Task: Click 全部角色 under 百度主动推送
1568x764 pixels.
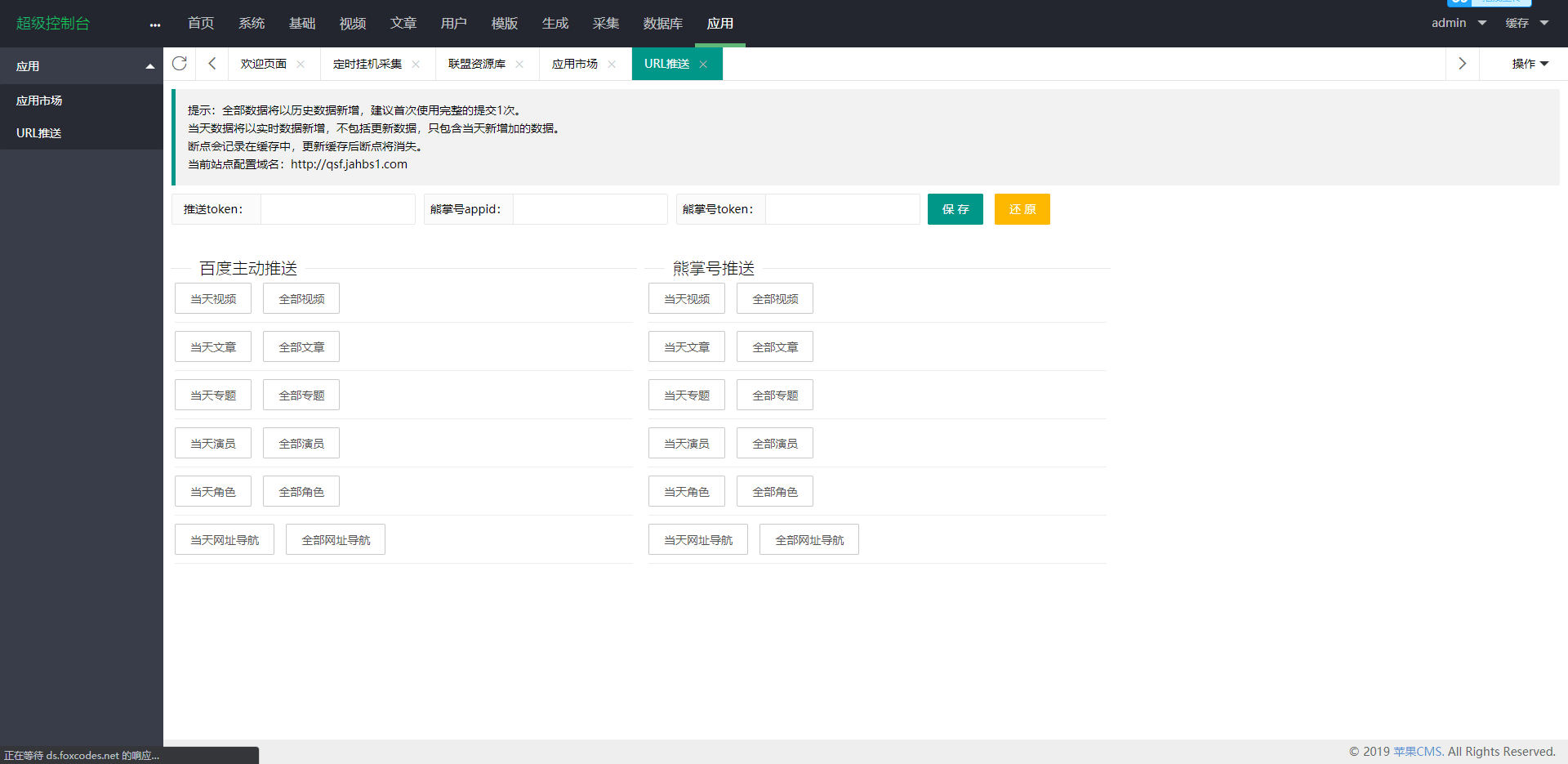Action: click(x=301, y=491)
